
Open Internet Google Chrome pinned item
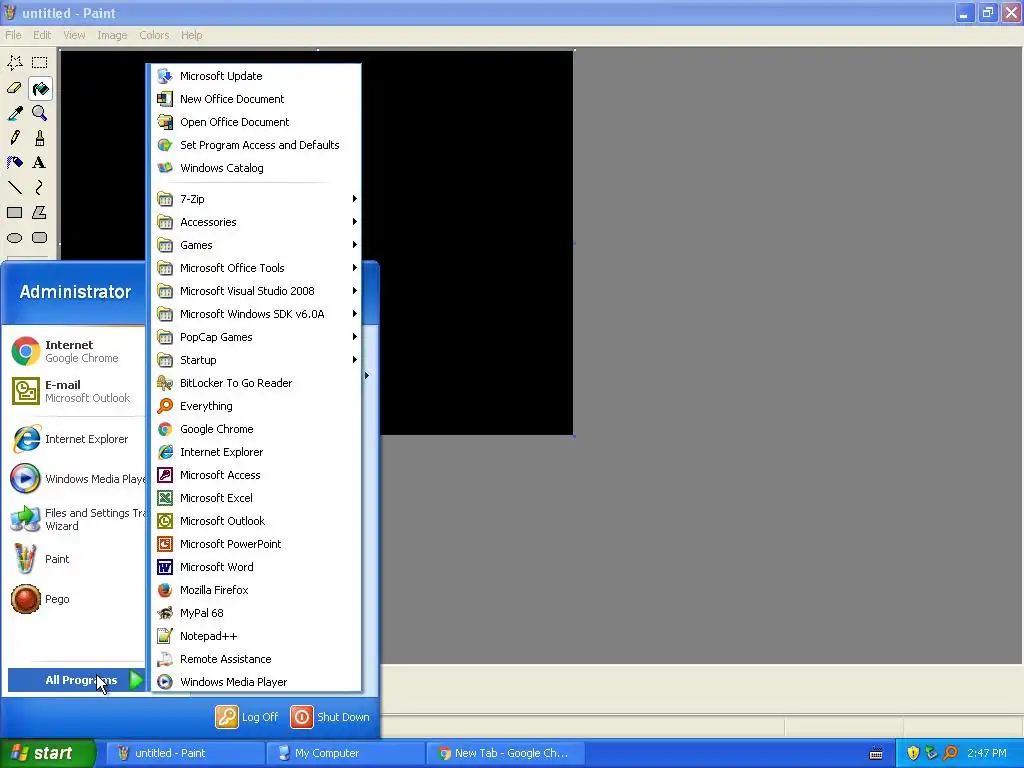[x=74, y=351]
